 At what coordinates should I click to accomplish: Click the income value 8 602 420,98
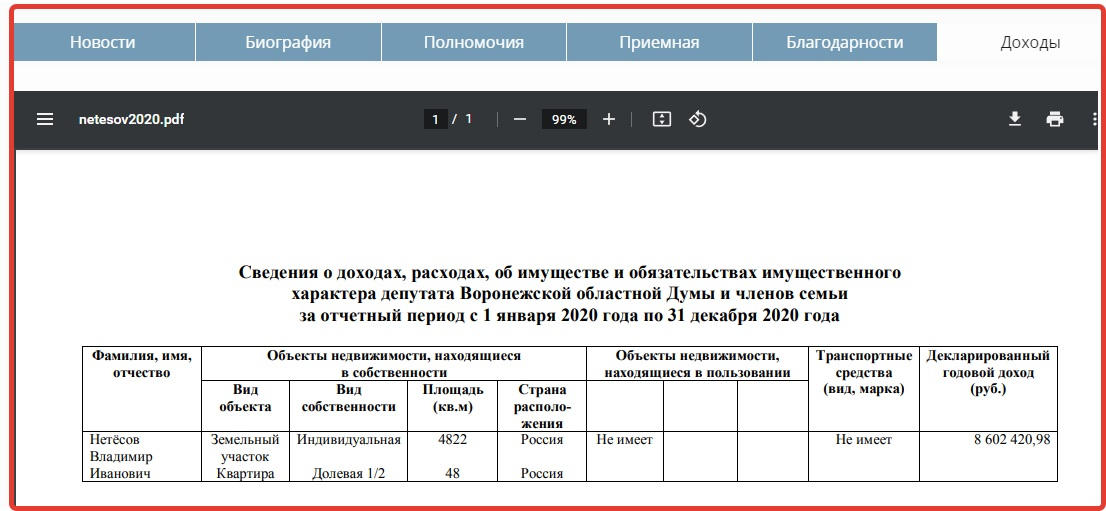[x=1012, y=440]
